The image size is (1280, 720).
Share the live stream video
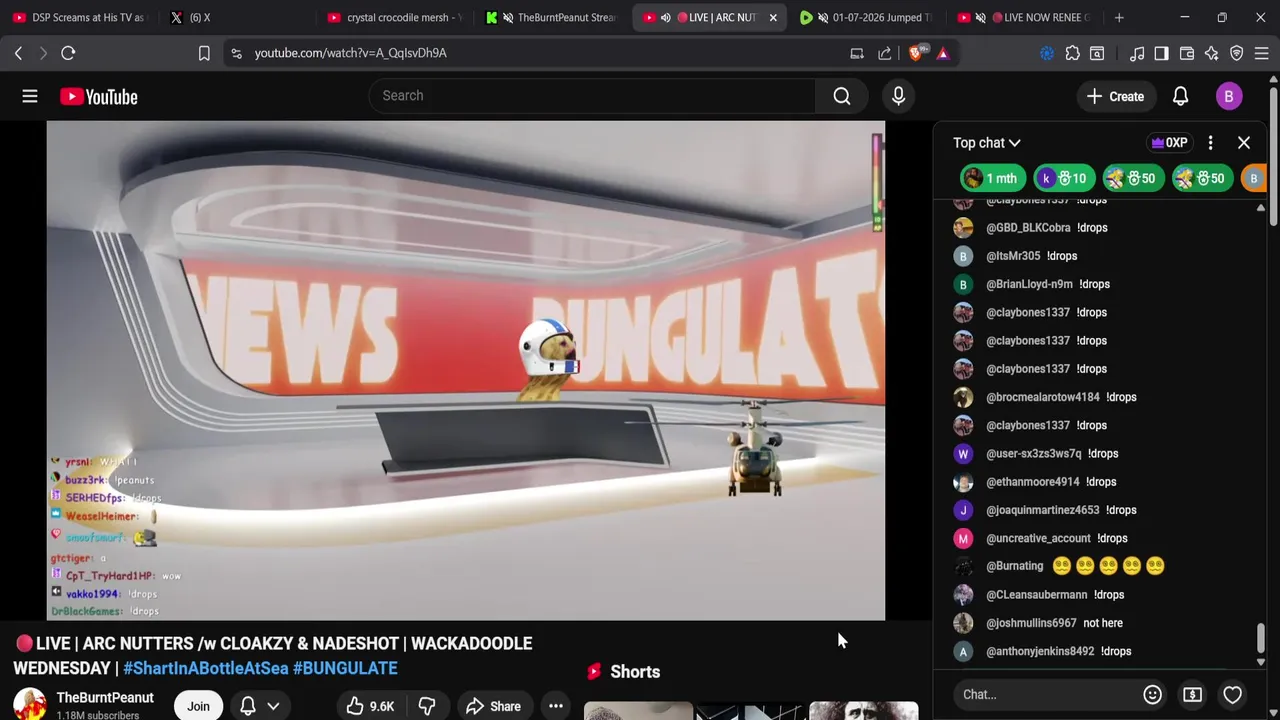[x=493, y=706]
